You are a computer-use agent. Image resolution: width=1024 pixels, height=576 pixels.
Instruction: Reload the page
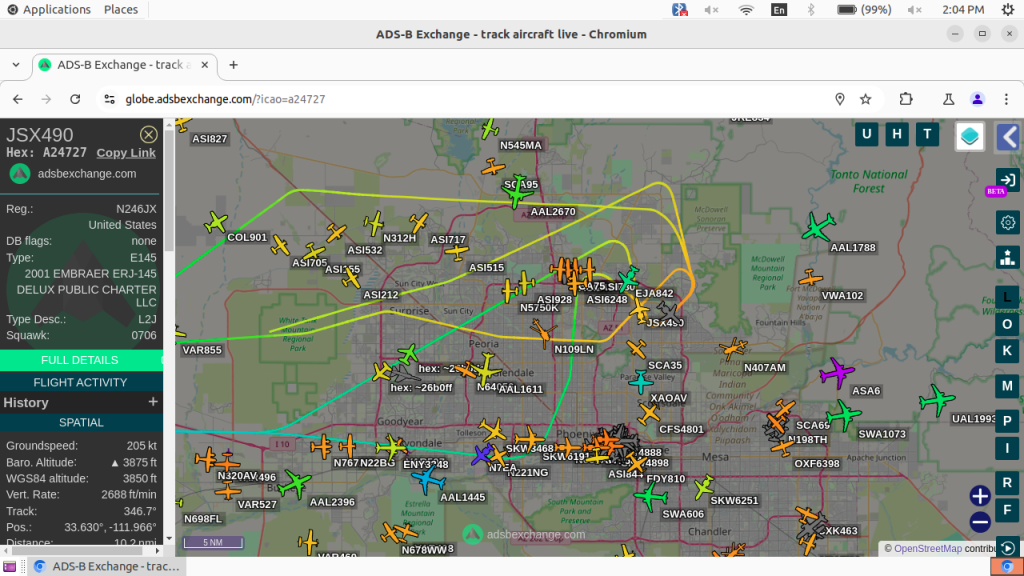click(x=75, y=99)
